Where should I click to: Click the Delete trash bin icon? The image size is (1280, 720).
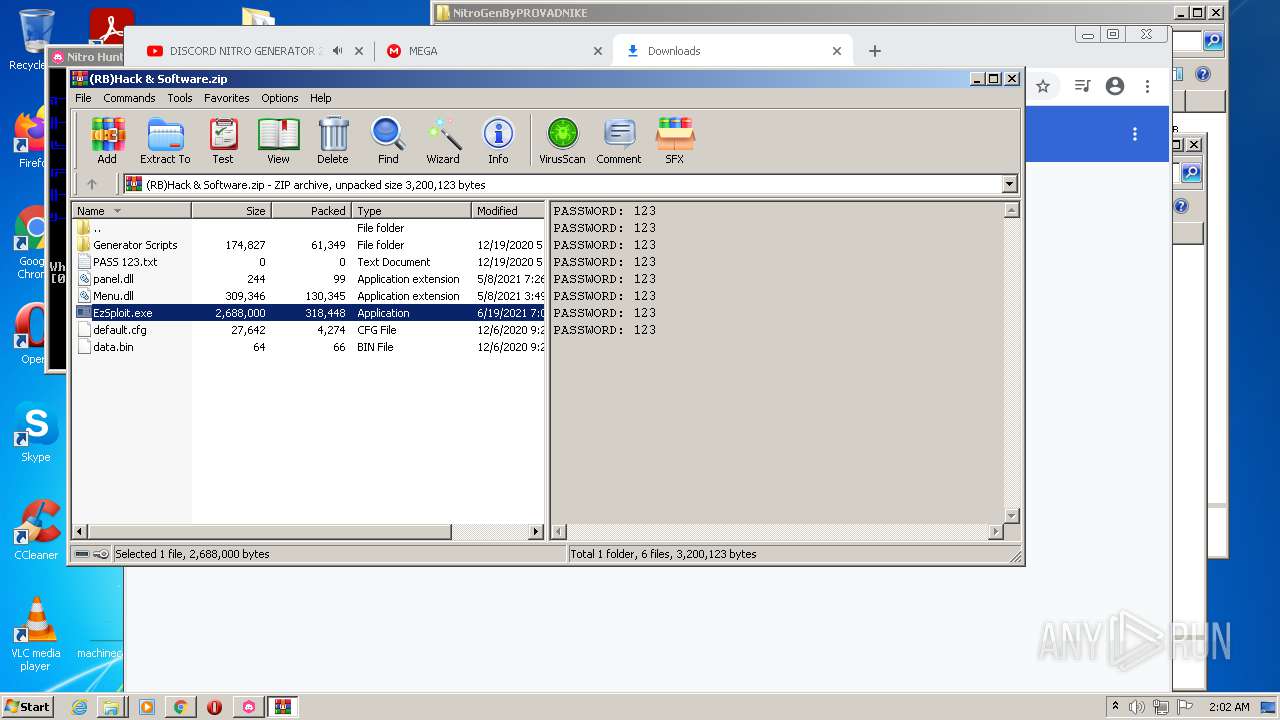pos(333,140)
